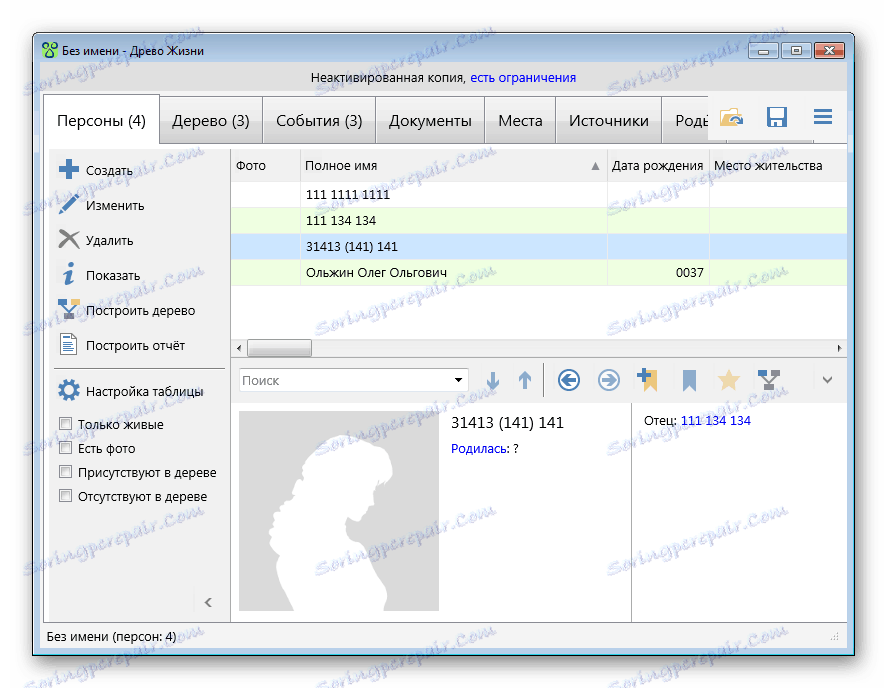Check Присутствуют в дереве filter

coord(66,471)
